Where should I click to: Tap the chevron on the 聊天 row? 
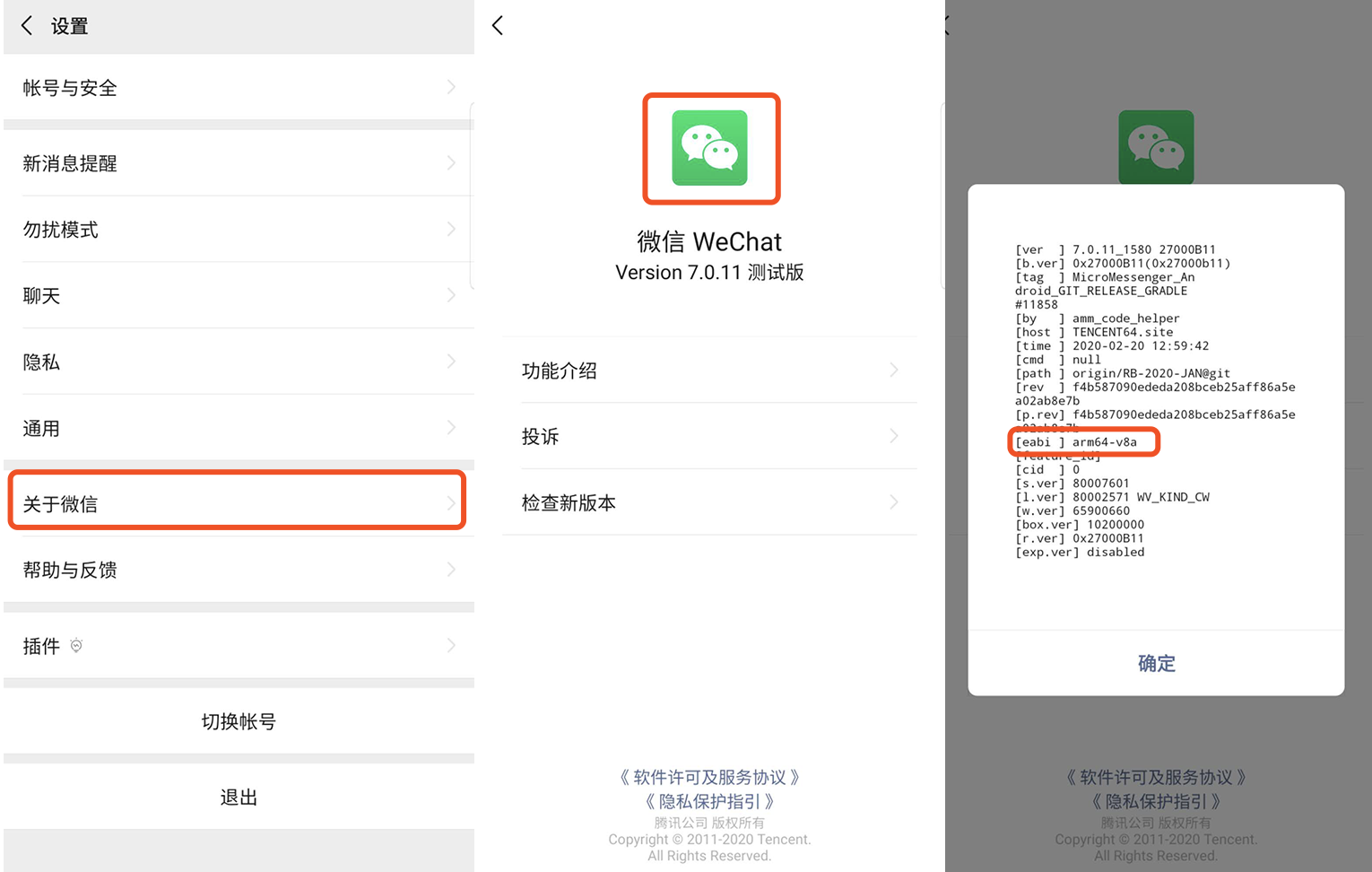point(451,295)
